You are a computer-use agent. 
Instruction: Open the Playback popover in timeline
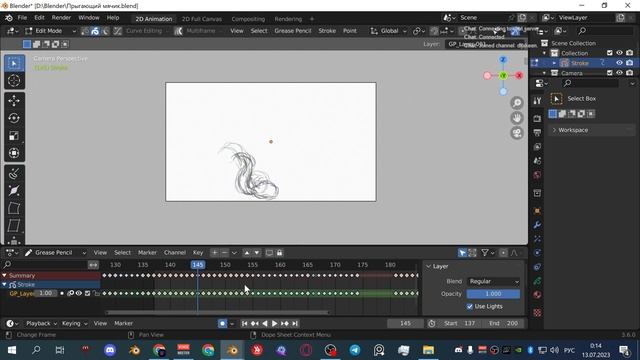coord(41,324)
